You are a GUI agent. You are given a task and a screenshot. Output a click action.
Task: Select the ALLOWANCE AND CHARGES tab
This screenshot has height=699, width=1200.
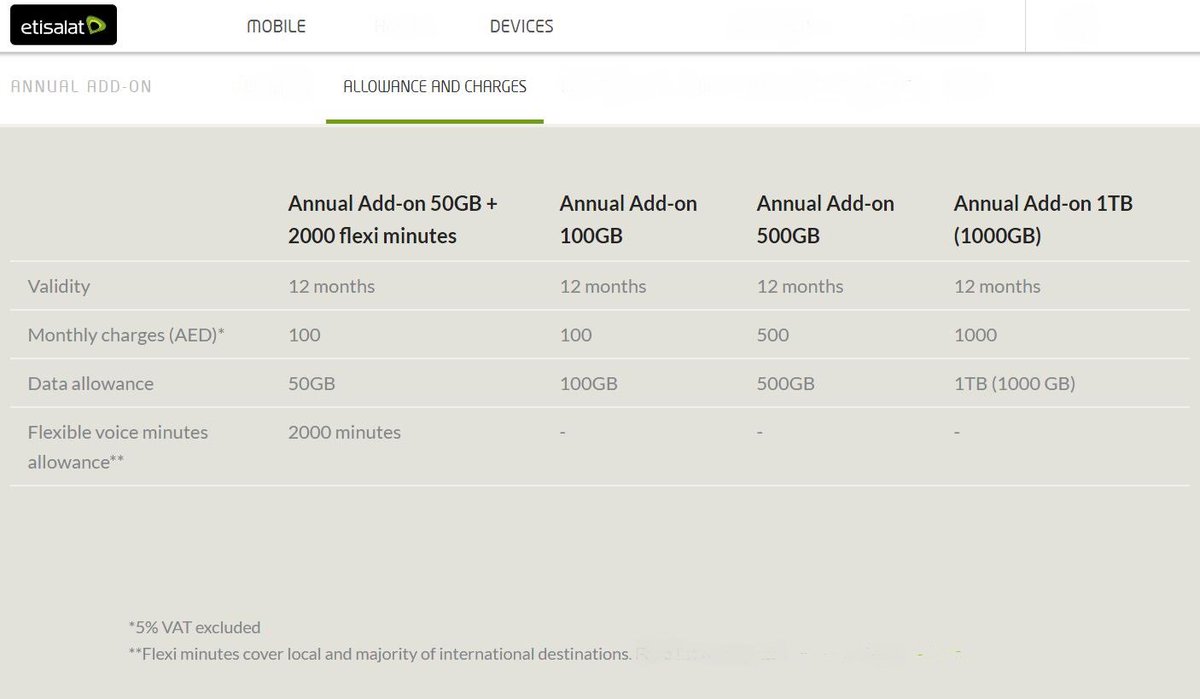[435, 86]
